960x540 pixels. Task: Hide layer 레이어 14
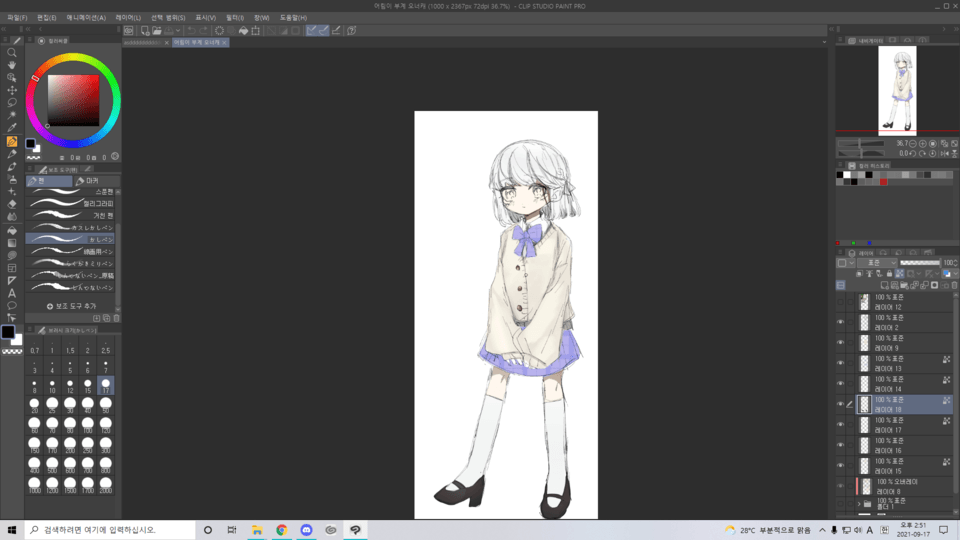click(x=840, y=383)
